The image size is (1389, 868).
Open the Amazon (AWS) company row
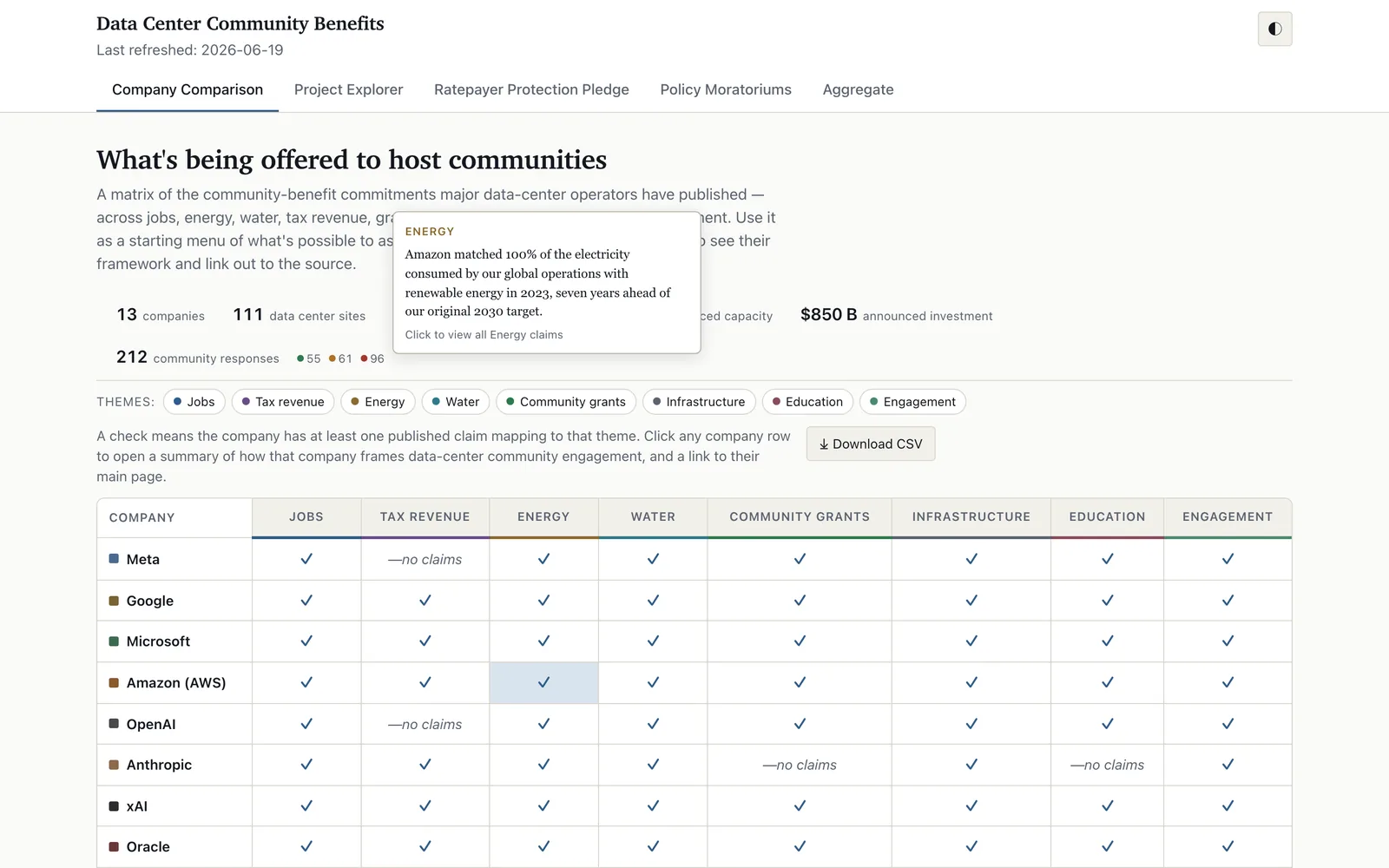tap(694, 683)
